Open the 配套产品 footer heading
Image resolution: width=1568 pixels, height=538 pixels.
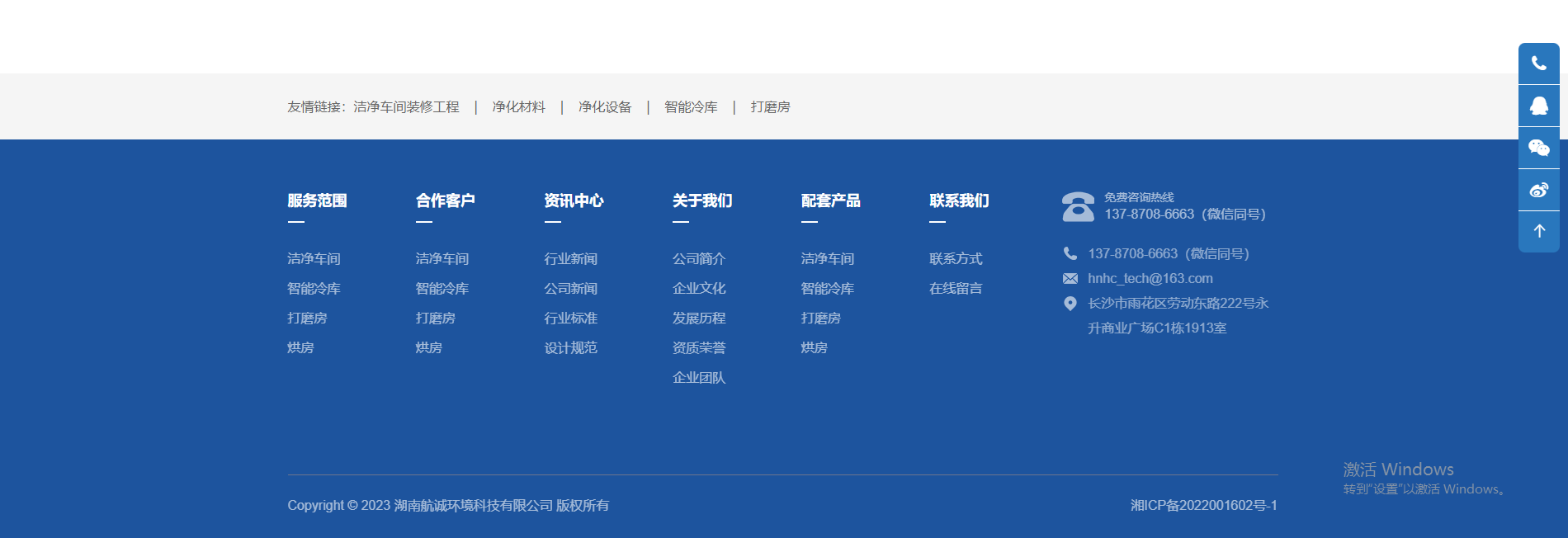click(x=831, y=201)
